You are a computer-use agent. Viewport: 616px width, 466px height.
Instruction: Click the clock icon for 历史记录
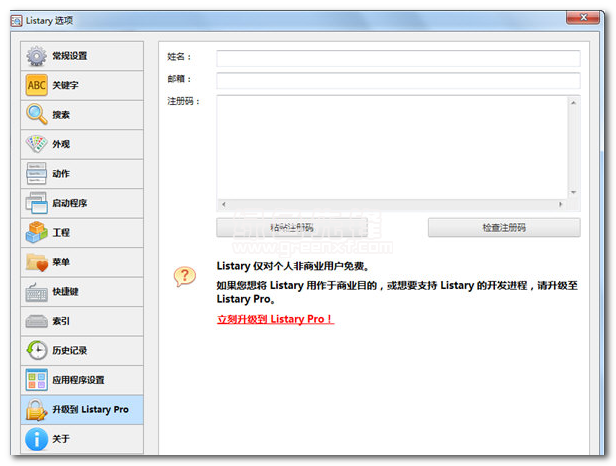37,350
